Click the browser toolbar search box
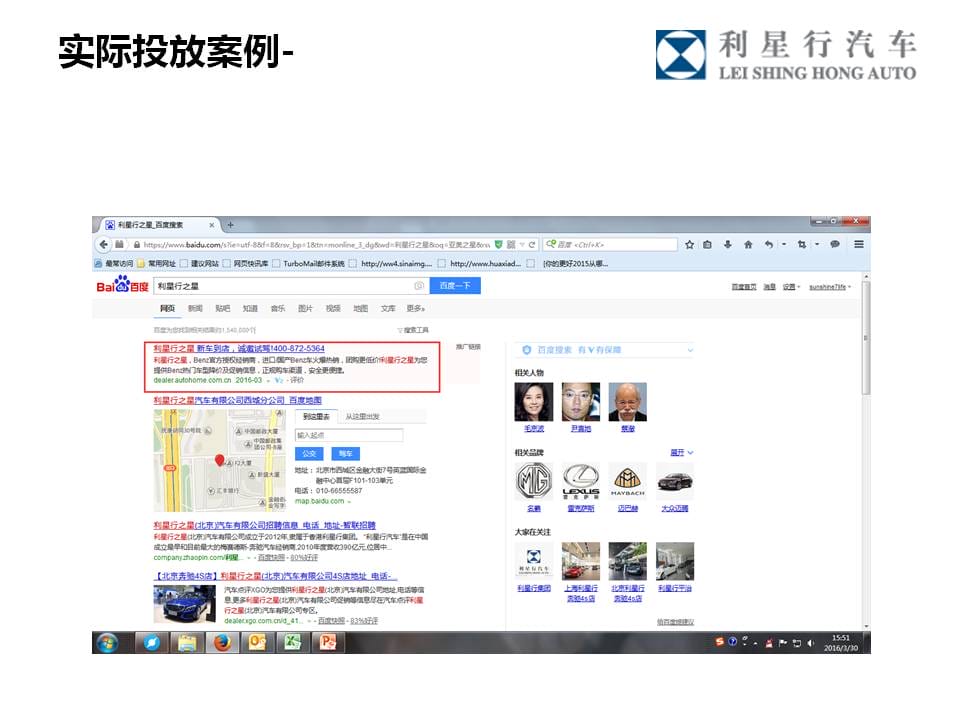The width and height of the screenshot is (960, 720). 610,244
